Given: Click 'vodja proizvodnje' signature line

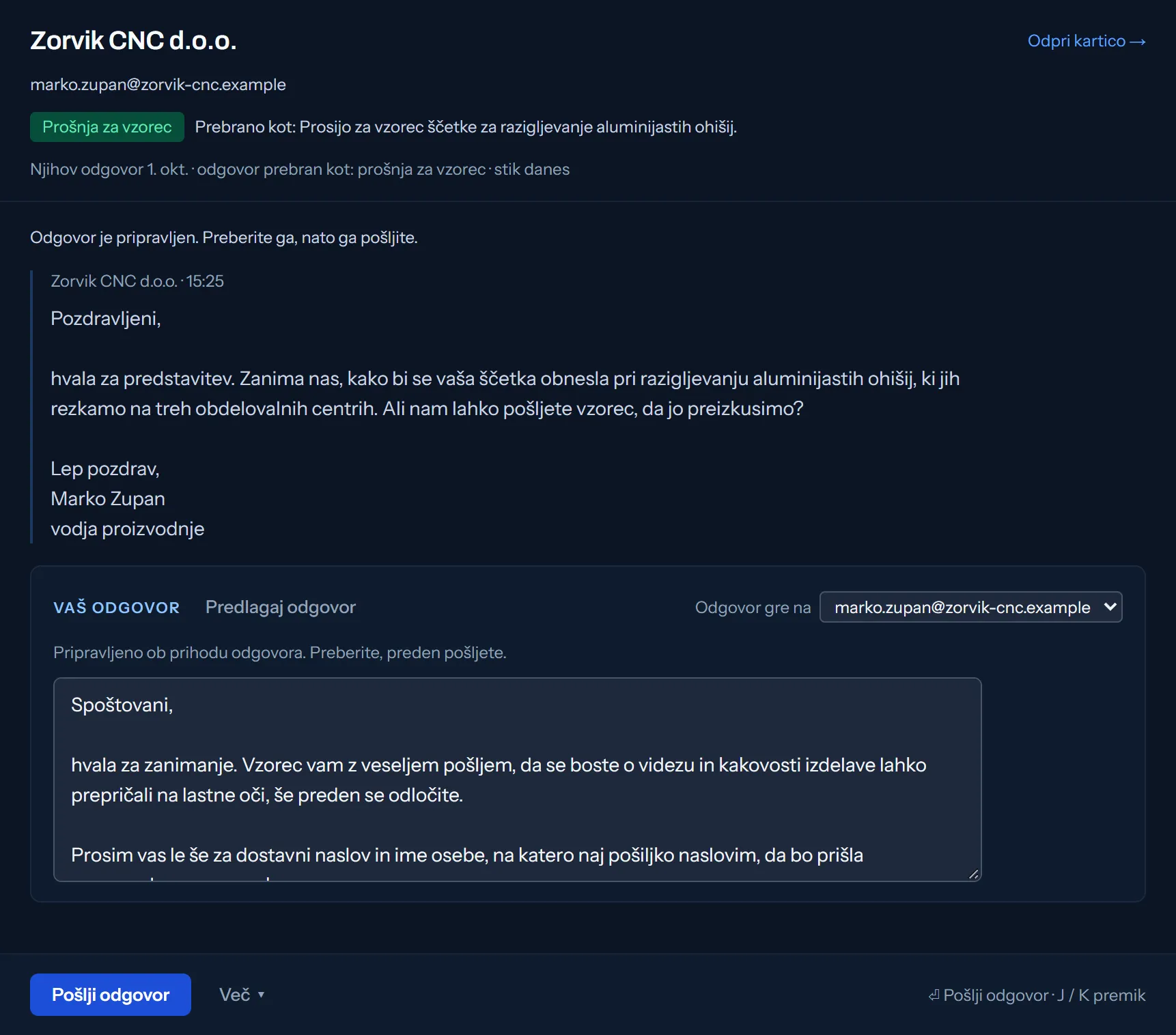Looking at the screenshot, I should [x=128, y=529].
